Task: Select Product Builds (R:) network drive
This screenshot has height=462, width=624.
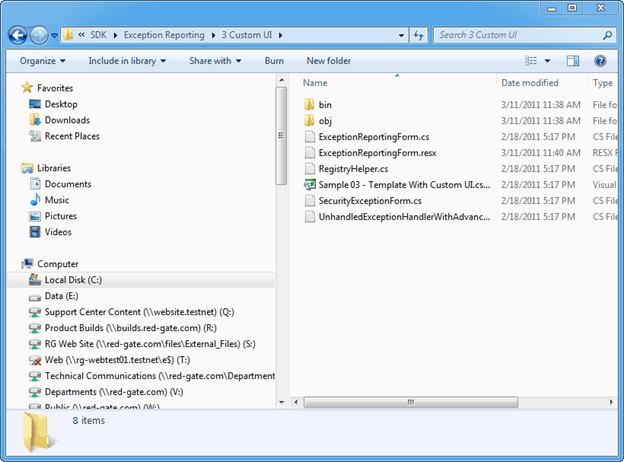Action: (131, 328)
